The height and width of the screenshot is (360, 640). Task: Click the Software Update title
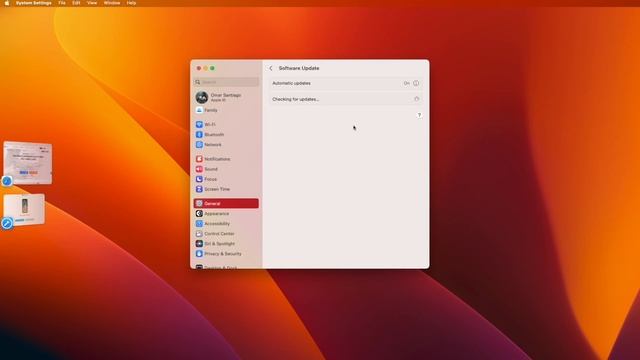pyautogui.click(x=299, y=68)
